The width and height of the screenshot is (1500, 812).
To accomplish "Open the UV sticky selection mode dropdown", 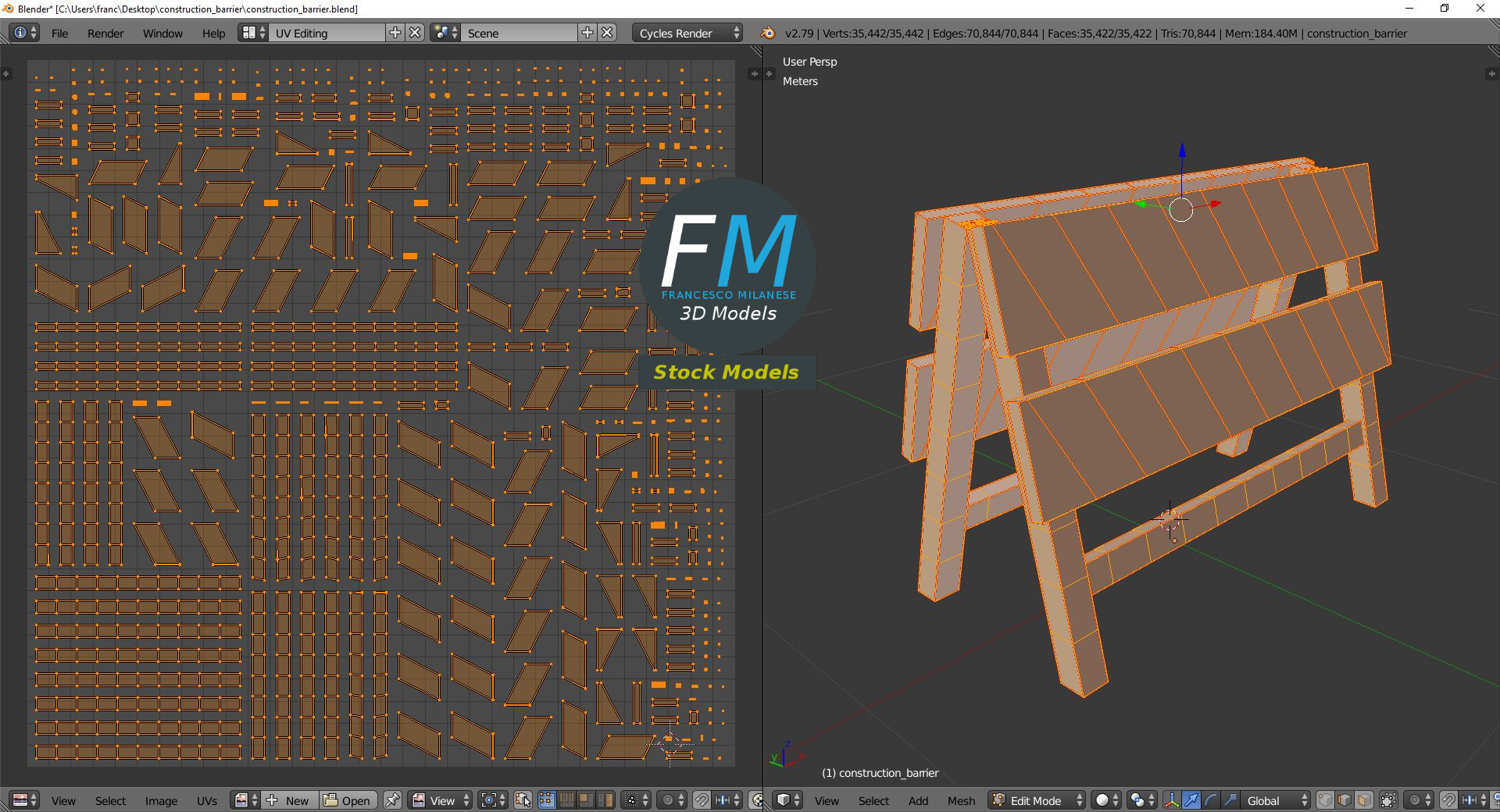I will [635, 800].
